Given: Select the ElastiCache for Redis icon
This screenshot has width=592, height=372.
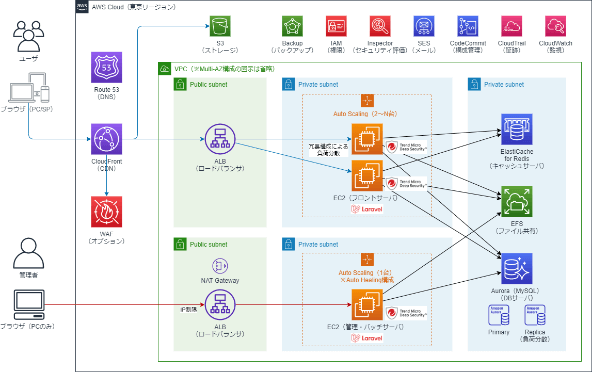Looking at the screenshot, I should click(516, 130).
